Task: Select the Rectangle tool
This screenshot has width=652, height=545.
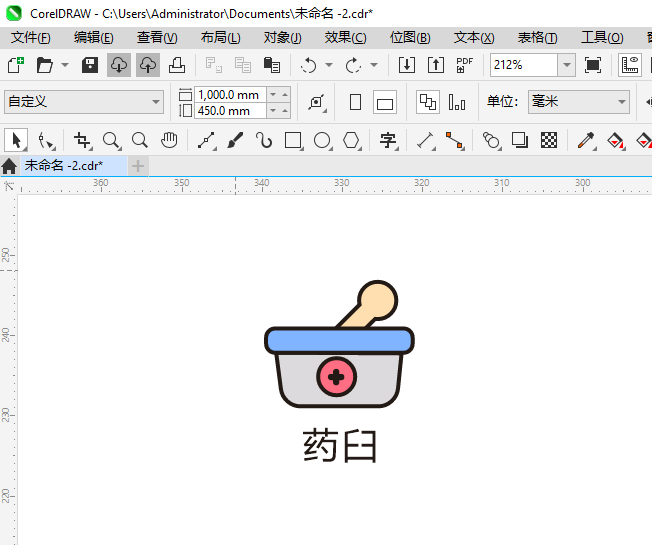Action: [293, 140]
